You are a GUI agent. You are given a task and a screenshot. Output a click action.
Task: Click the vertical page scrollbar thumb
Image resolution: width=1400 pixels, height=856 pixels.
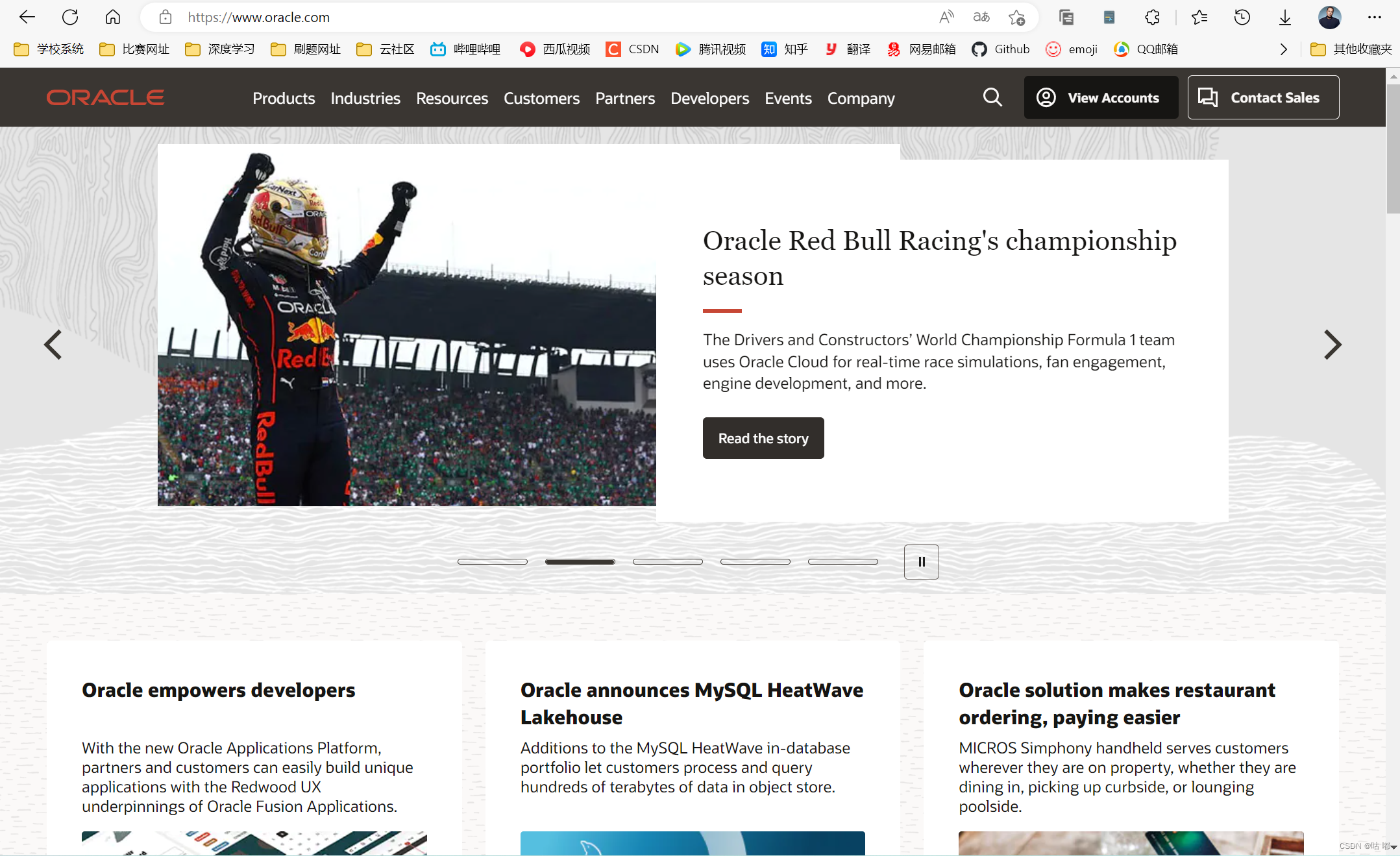click(1393, 148)
